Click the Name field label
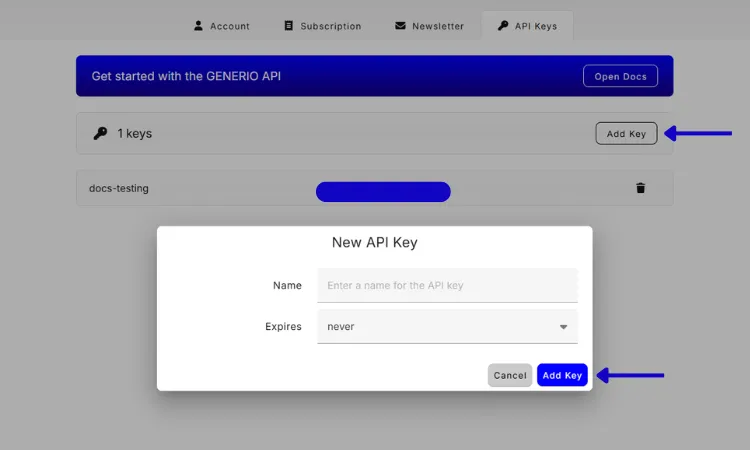This screenshot has width=750, height=450. 287,285
